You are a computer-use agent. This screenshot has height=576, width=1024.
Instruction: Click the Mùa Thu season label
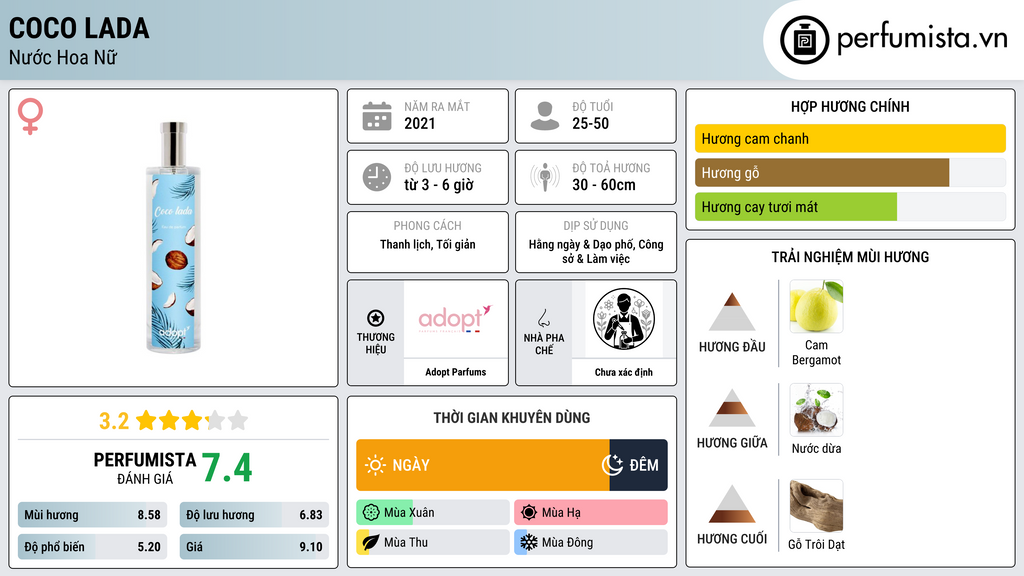(406, 542)
